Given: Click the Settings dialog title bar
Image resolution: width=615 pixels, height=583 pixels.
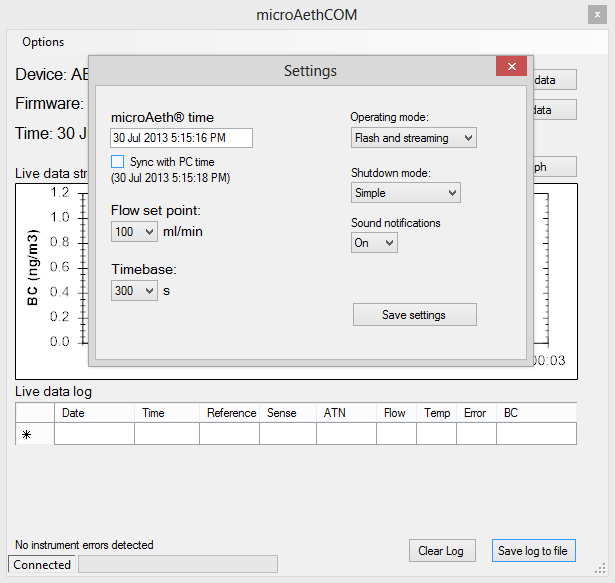Looking at the screenshot, I should pos(310,71).
